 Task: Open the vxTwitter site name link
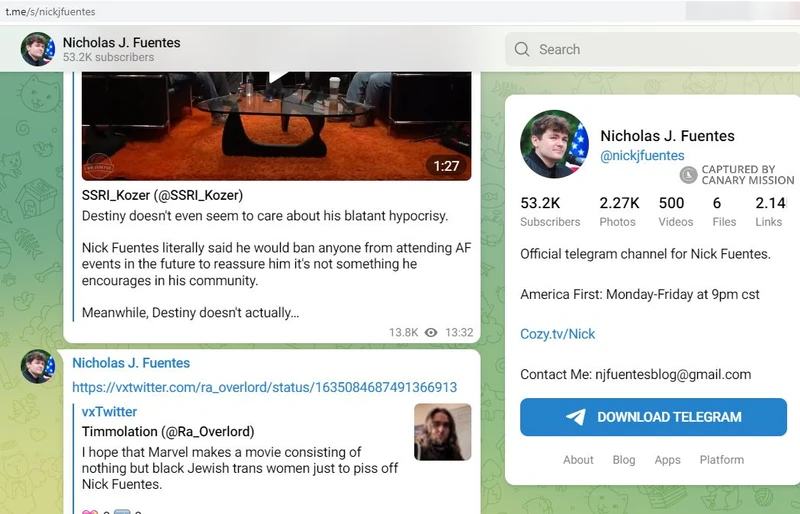coord(109,411)
